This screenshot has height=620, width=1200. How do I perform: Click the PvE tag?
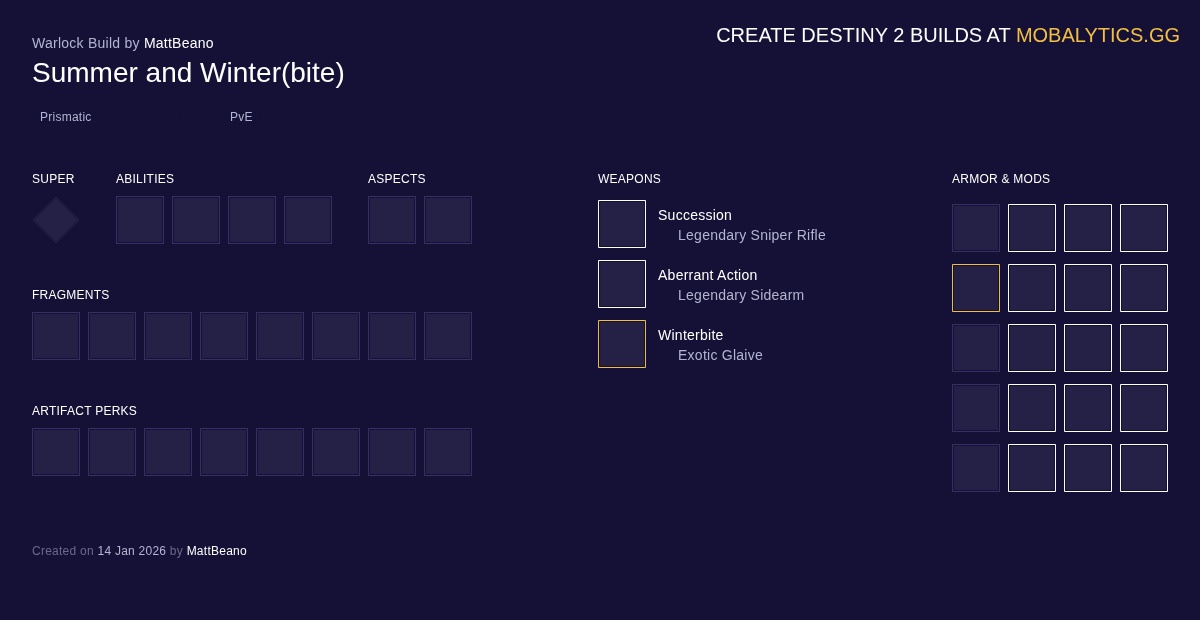click(x=241, y=117)
